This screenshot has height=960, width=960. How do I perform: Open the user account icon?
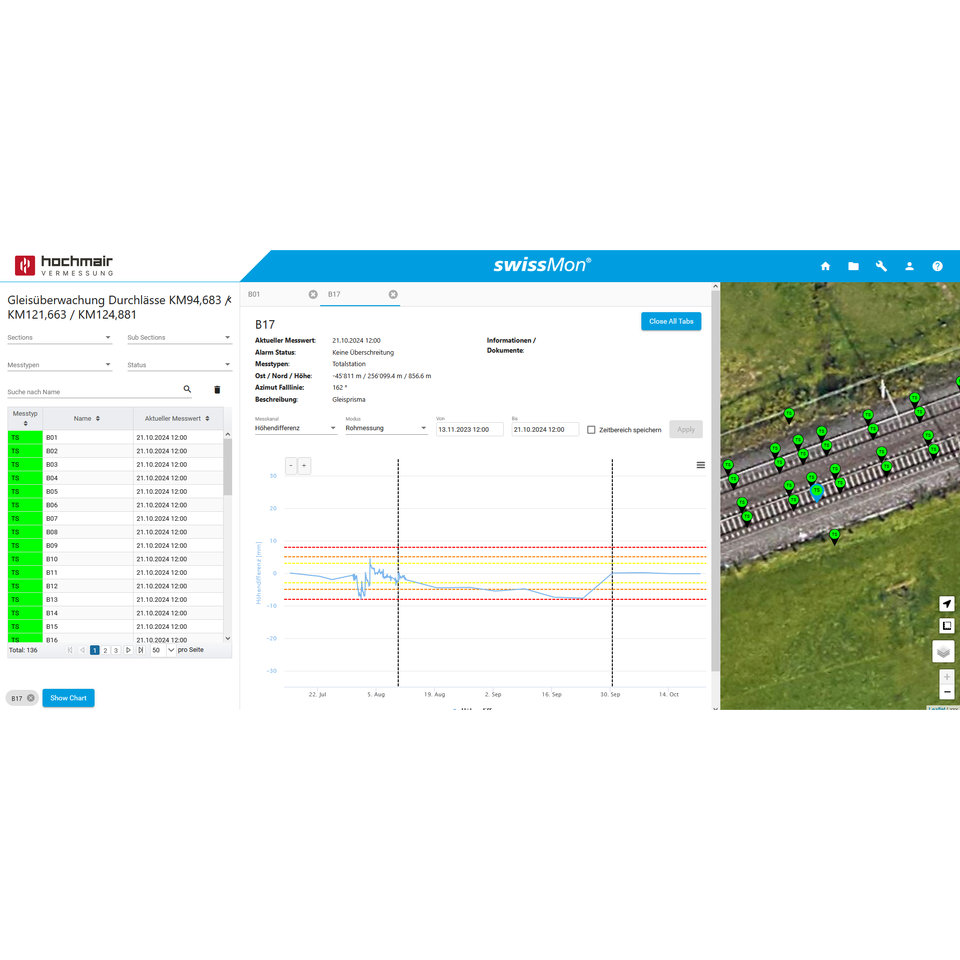(909, 266)
